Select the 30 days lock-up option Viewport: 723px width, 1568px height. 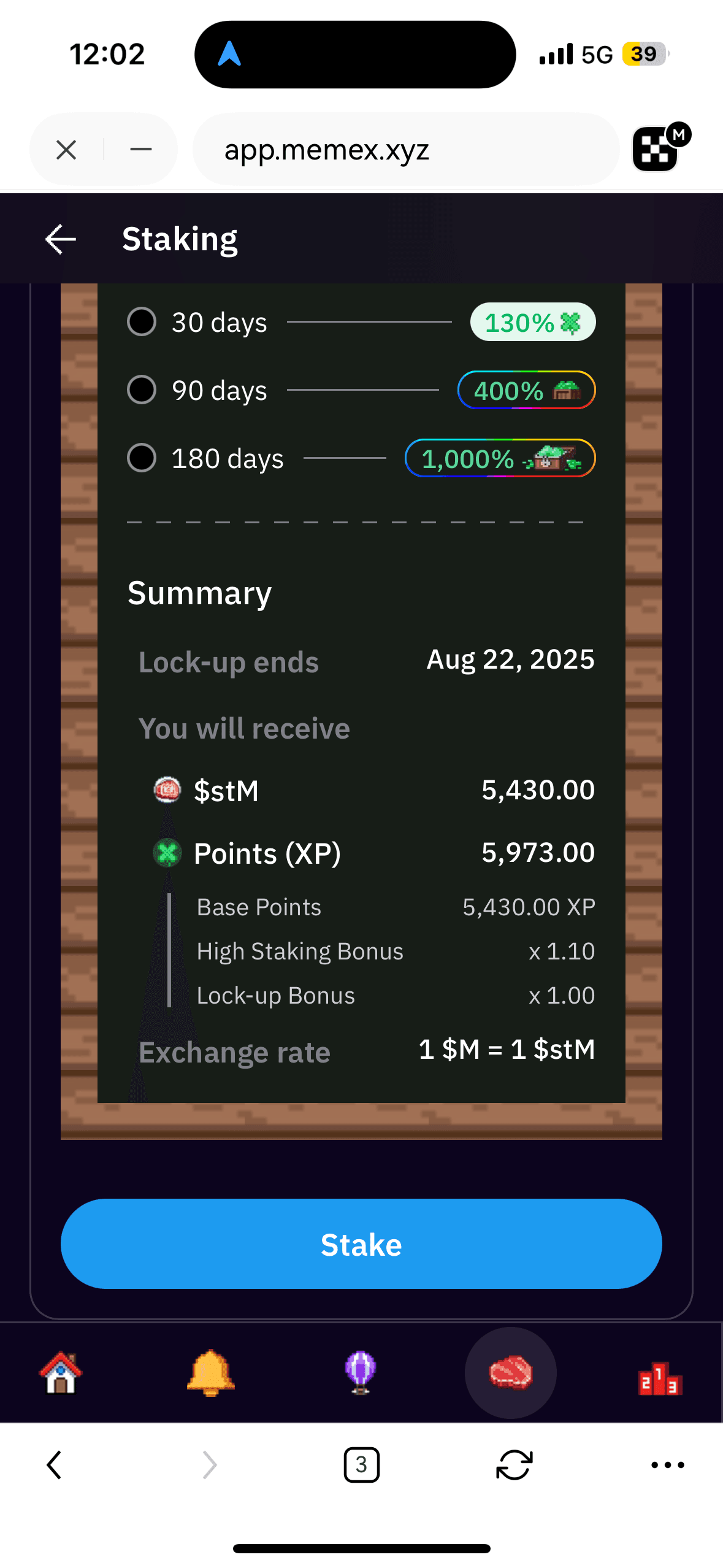coord(142,322)
